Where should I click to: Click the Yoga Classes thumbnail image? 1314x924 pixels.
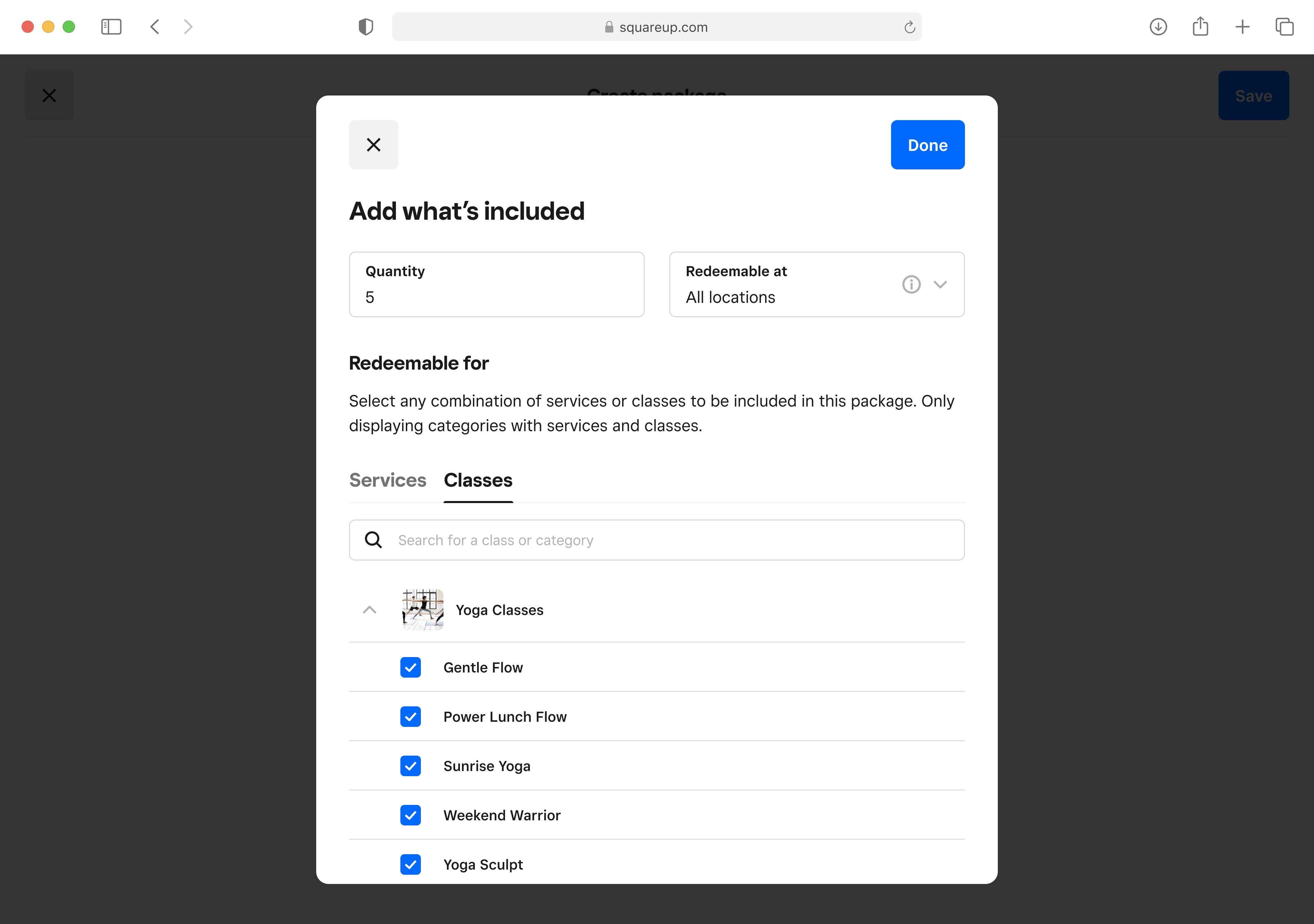coord(422,610)
